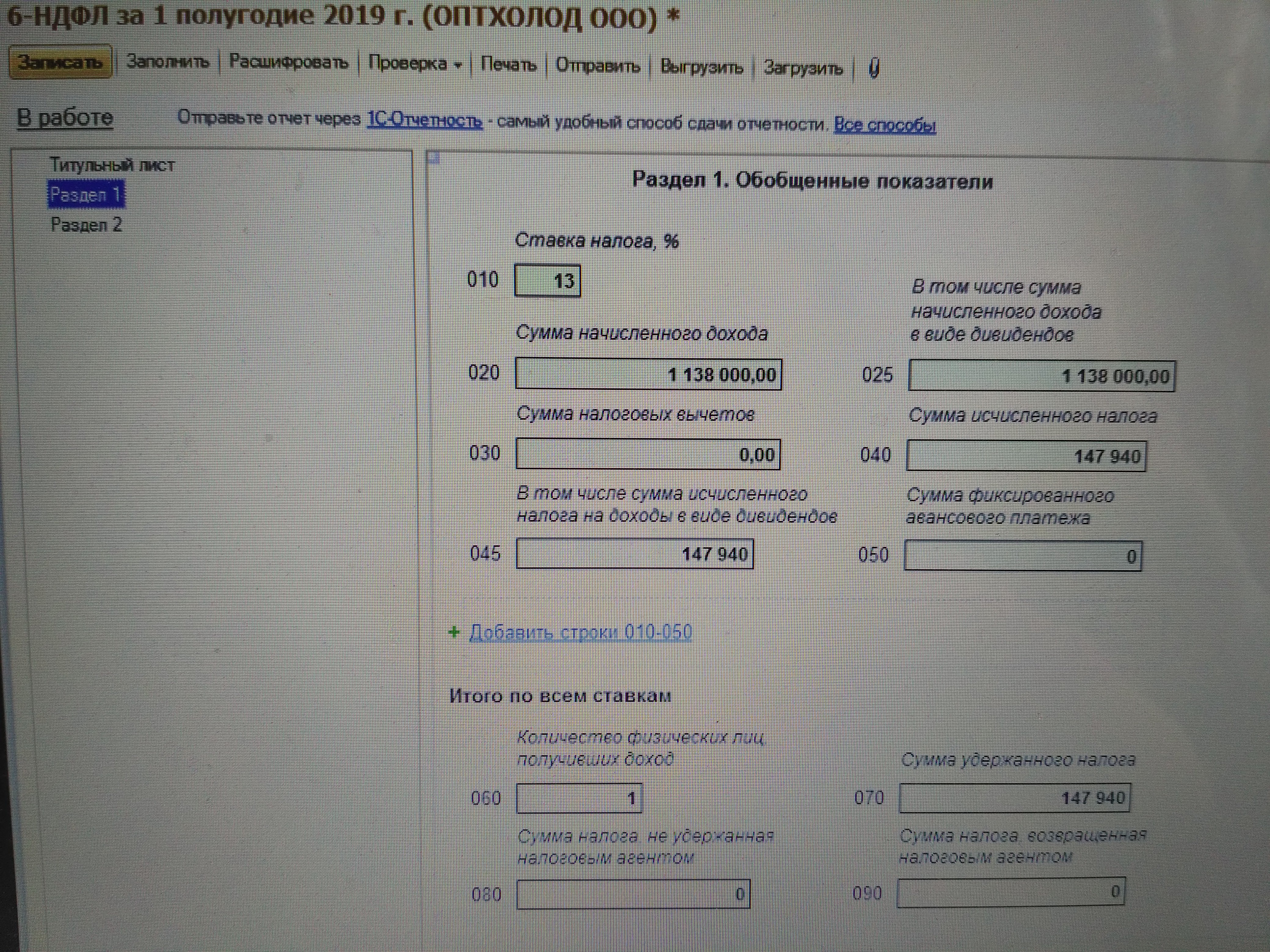
Task: Open the Титульный лист section
Action: [x=112, y=165]
